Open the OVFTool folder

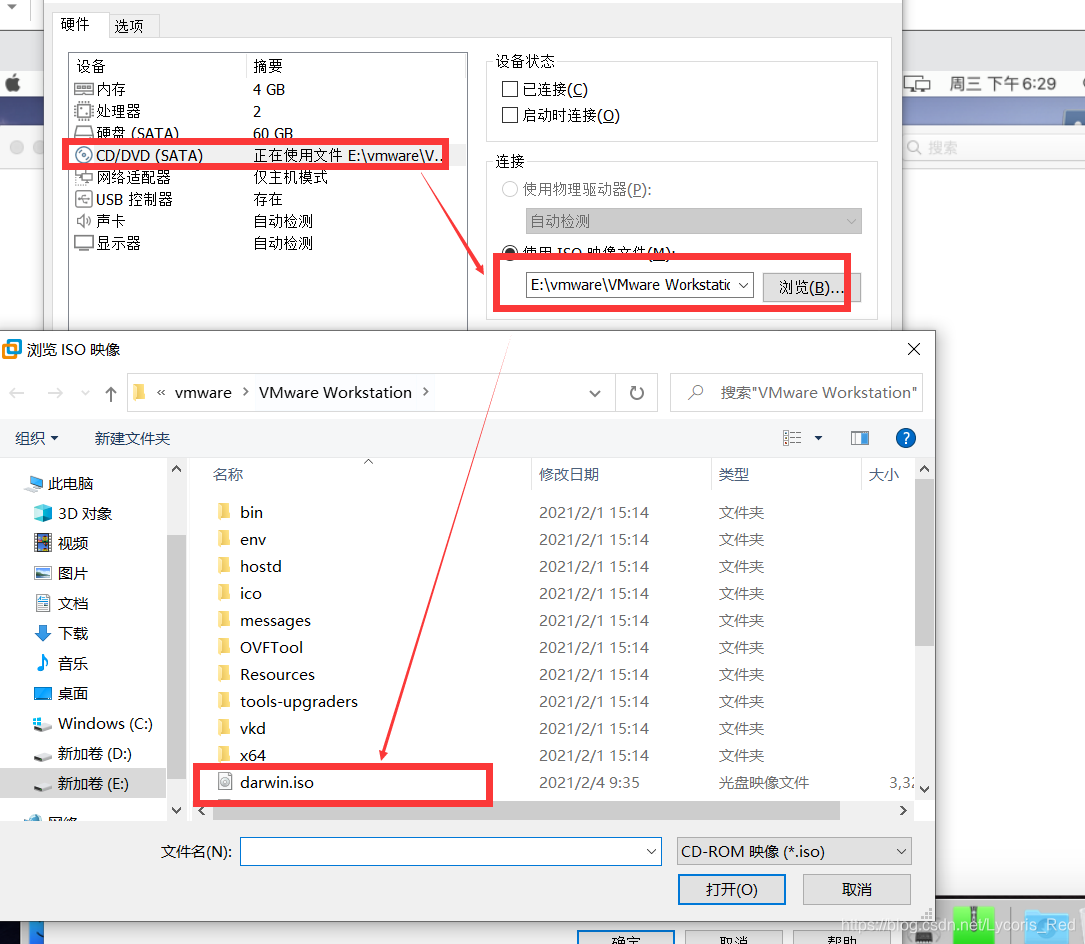click(271, 648)
